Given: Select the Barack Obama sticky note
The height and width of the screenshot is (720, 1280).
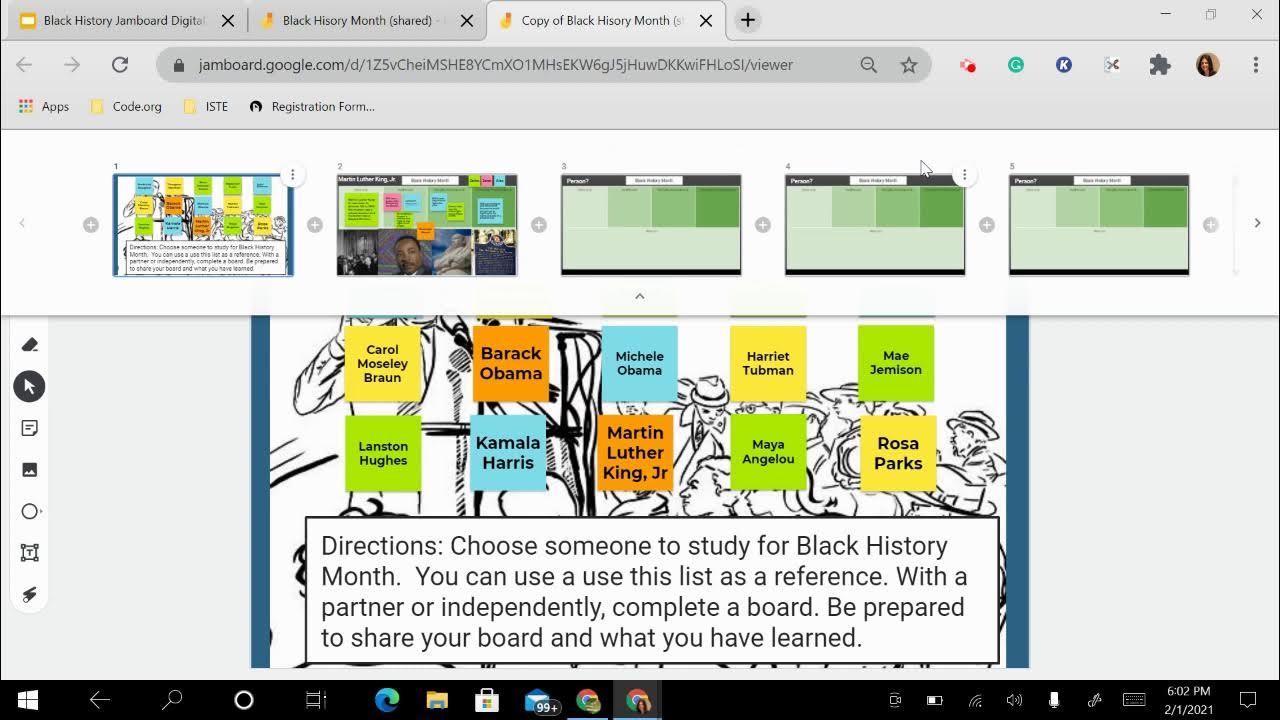Looking at the screenshot, I should click(x=511, y=363).
